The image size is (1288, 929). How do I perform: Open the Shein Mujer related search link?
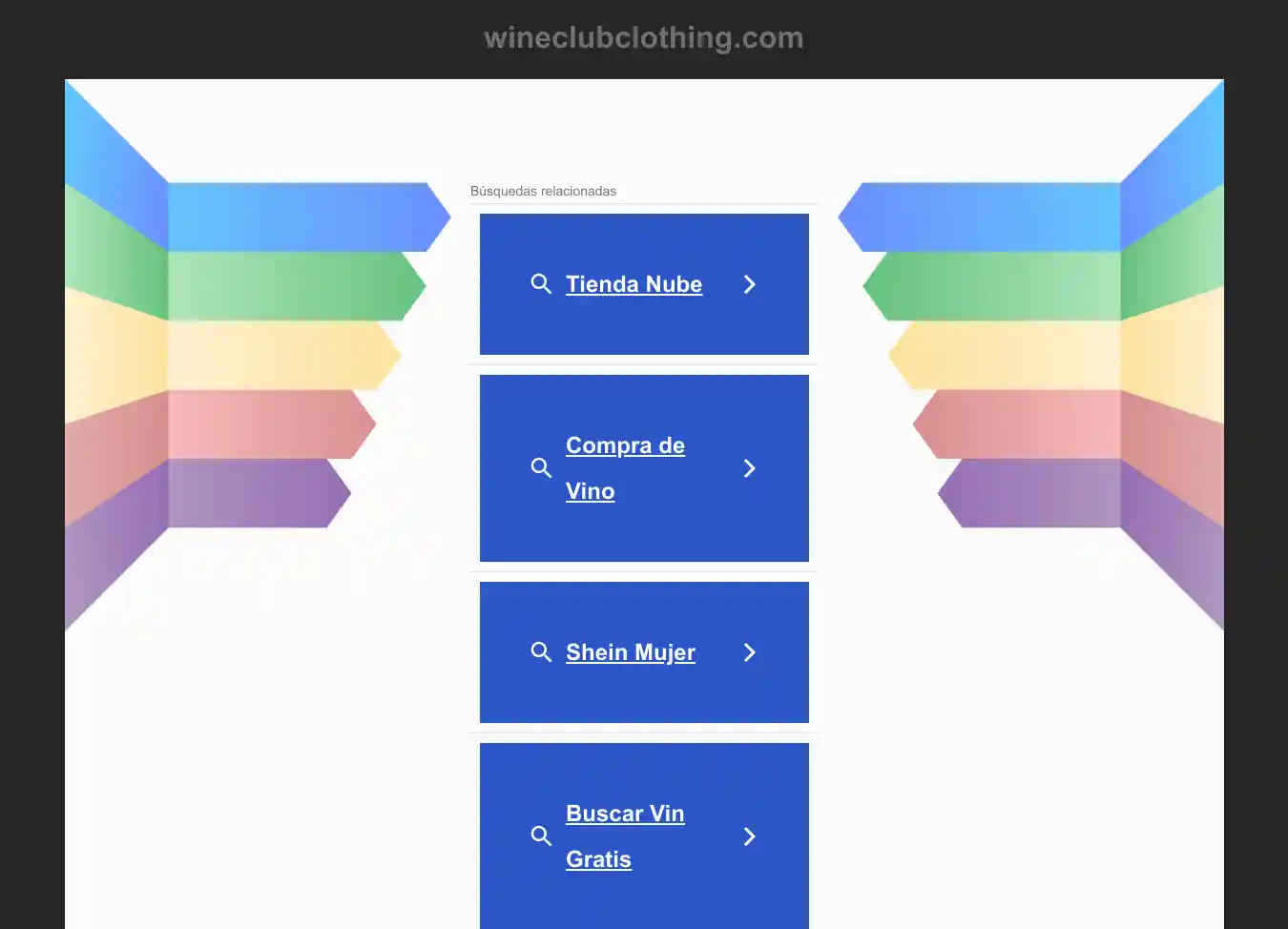click(x=630, y=652)
